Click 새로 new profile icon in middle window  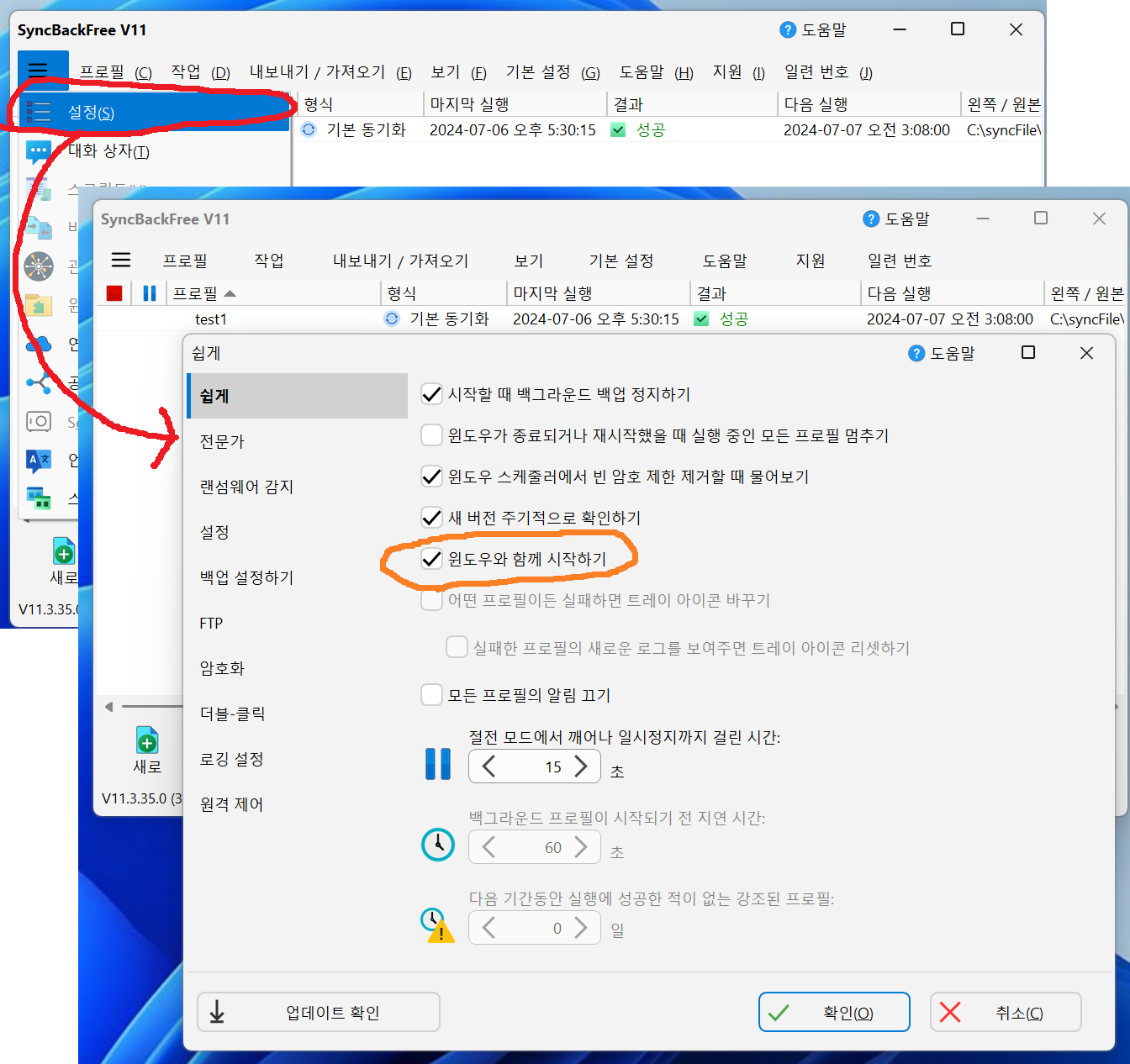147,740
